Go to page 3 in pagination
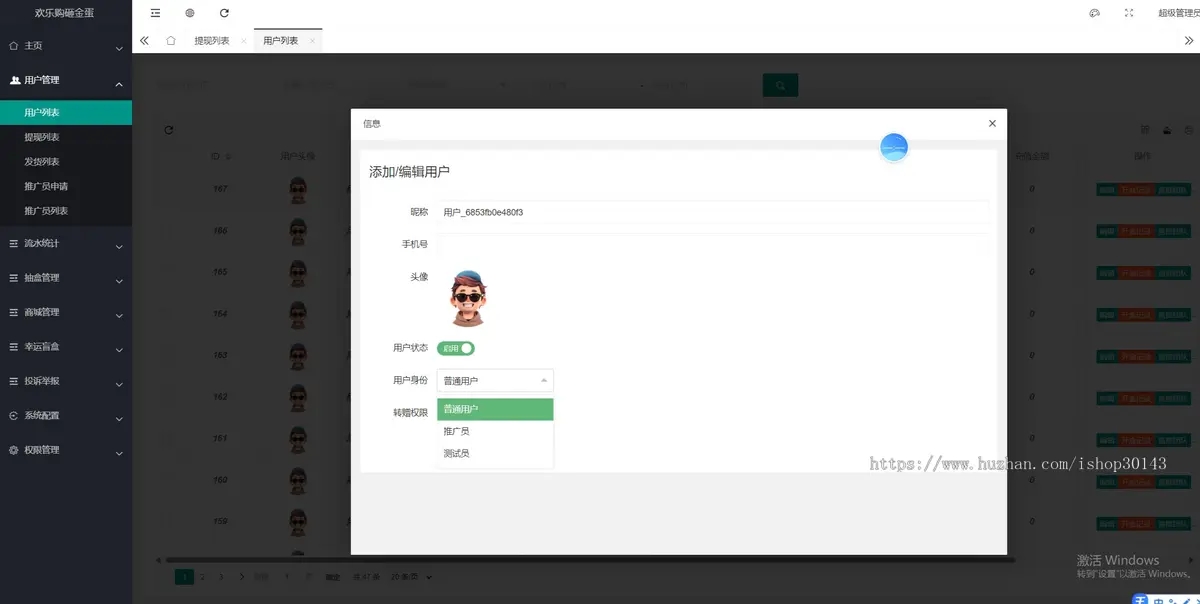Viewport: 1200px width, 604px height. tap(221, 576)
